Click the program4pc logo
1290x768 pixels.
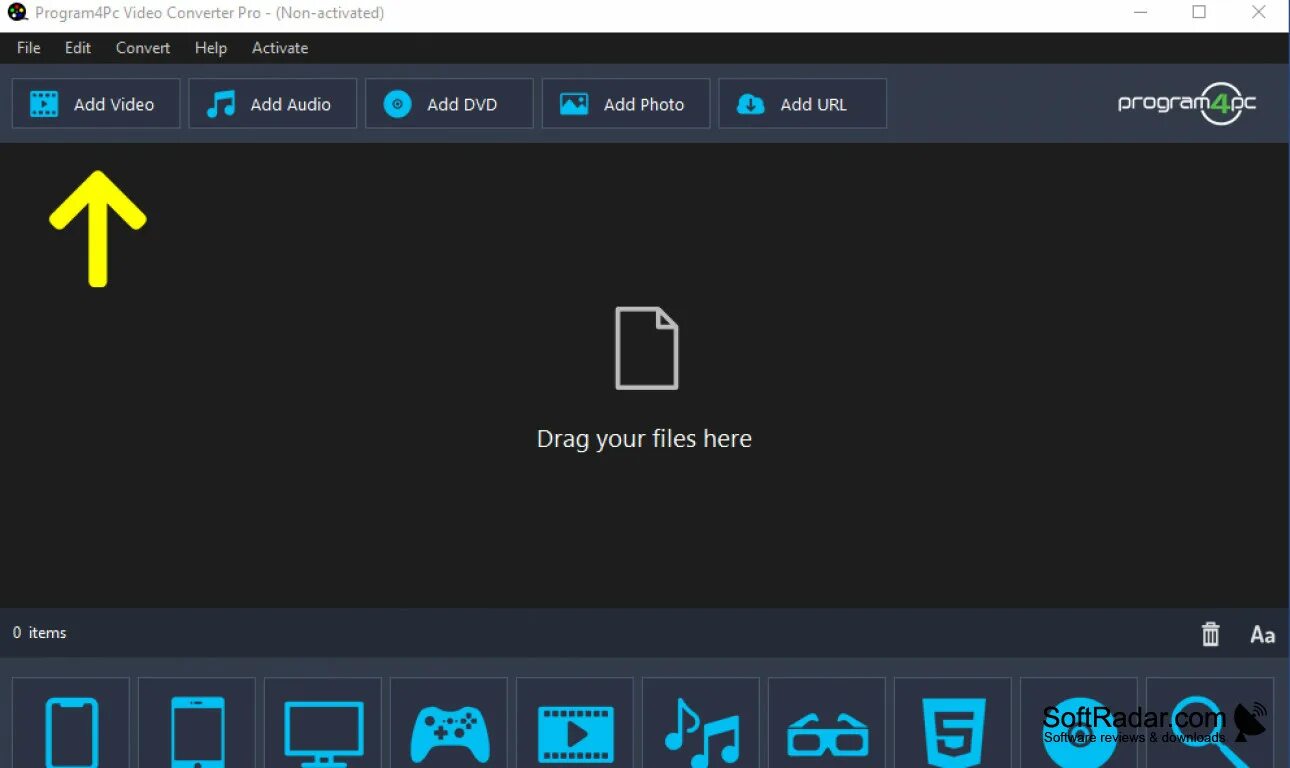(1186, 103)
